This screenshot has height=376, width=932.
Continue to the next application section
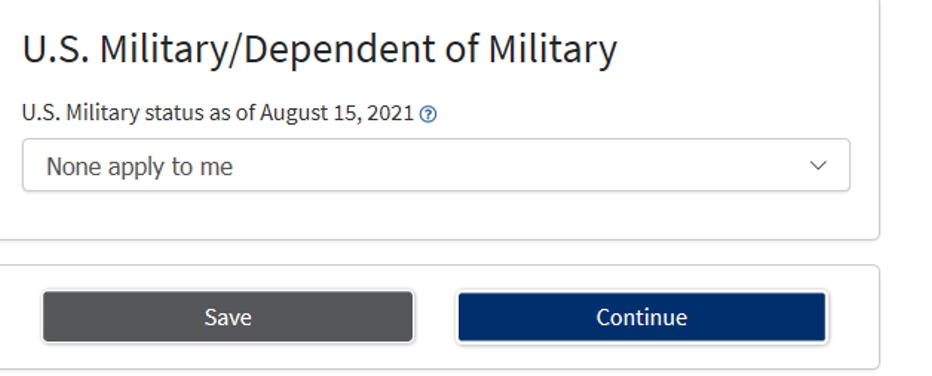(x=642, y=317)
